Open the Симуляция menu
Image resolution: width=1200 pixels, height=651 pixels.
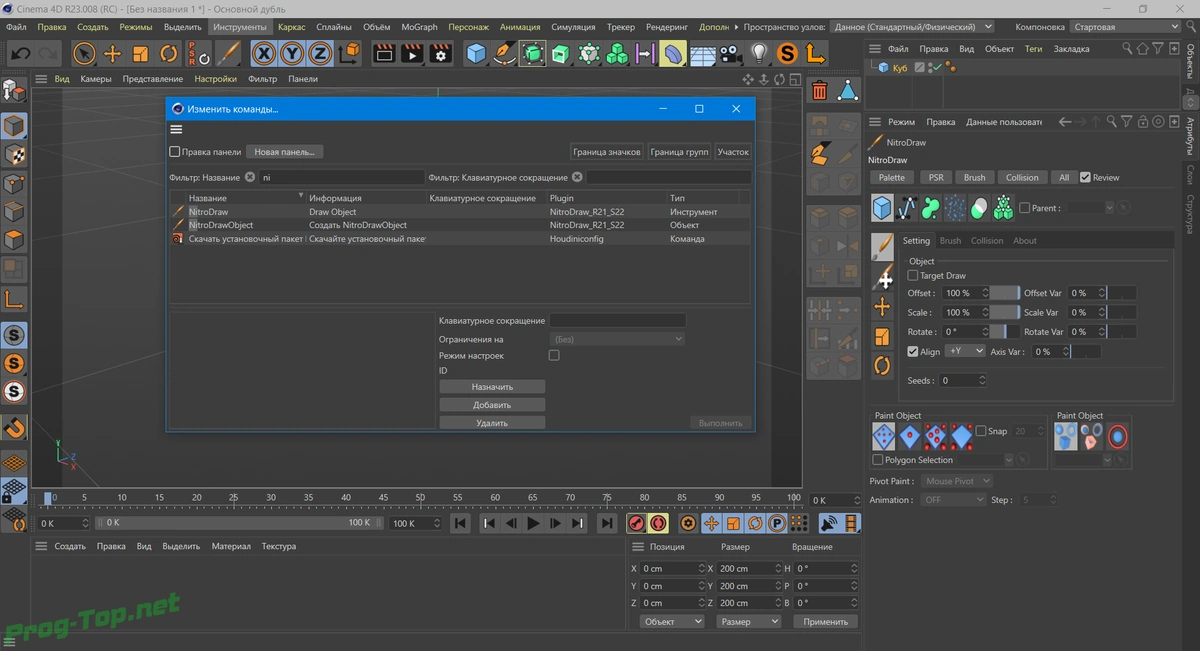click(573, 27)
